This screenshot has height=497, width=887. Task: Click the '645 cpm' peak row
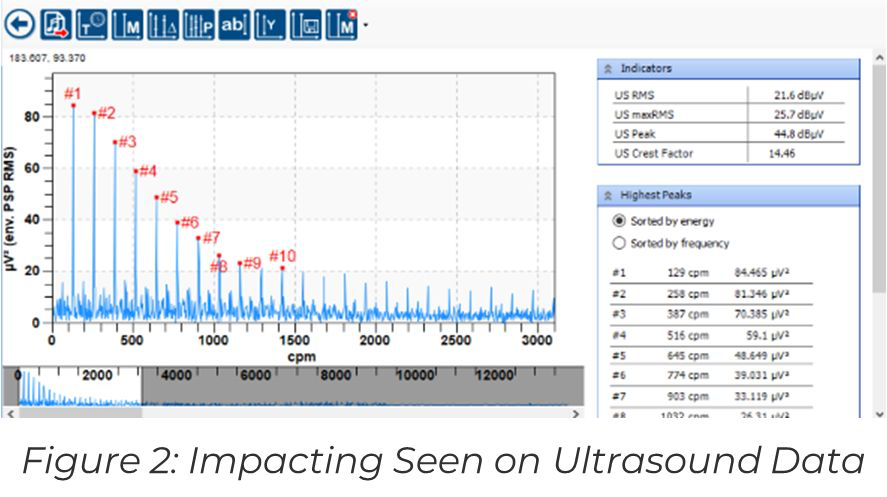click(x=712, y=355)
